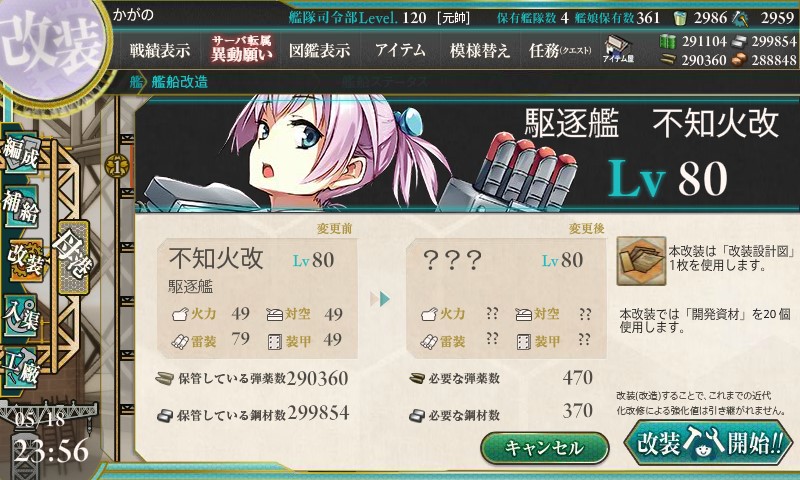The image size is (800, 480).
Task: Open 任務 quests menu
Action: (560, 50)
